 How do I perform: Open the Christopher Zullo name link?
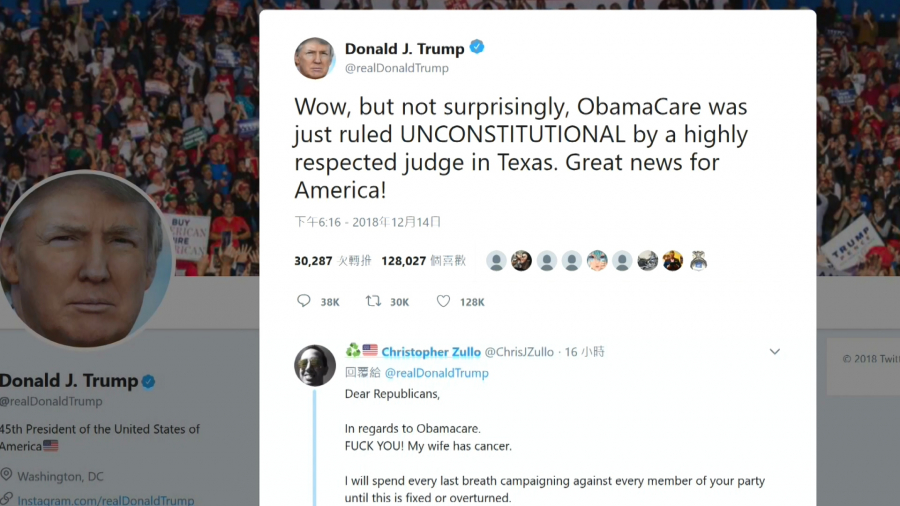click(431, 352)
